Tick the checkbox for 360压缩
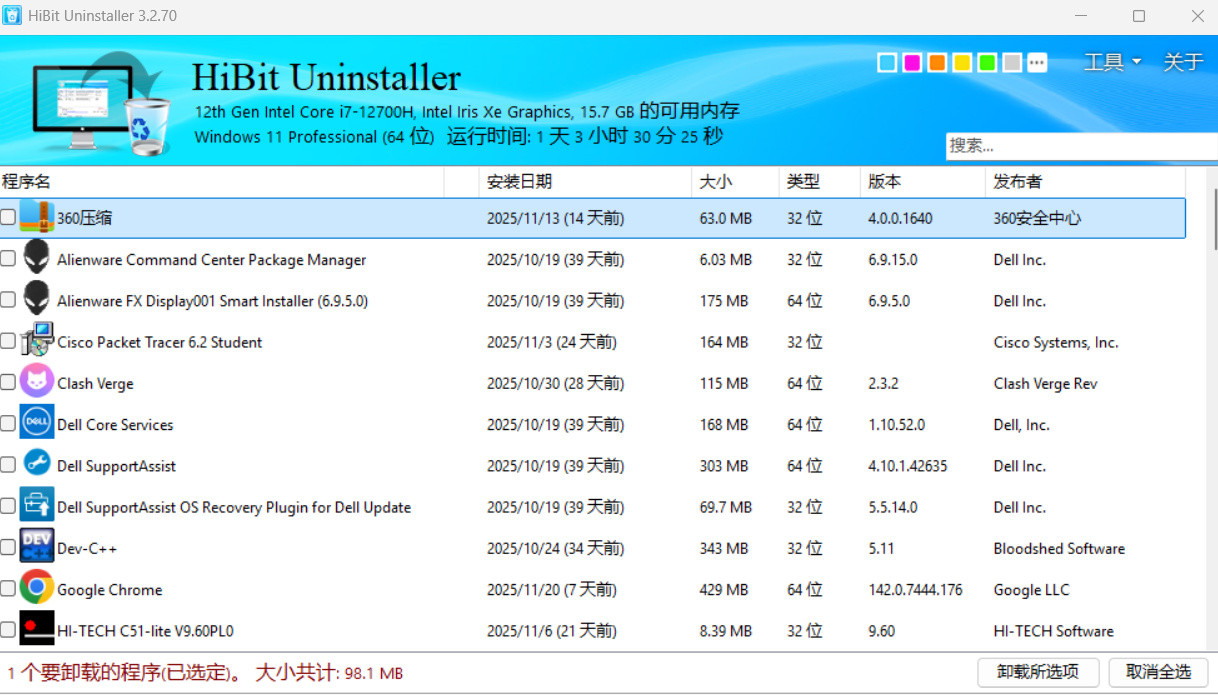This screenshot has width=1218, height=697. point(8,217)
